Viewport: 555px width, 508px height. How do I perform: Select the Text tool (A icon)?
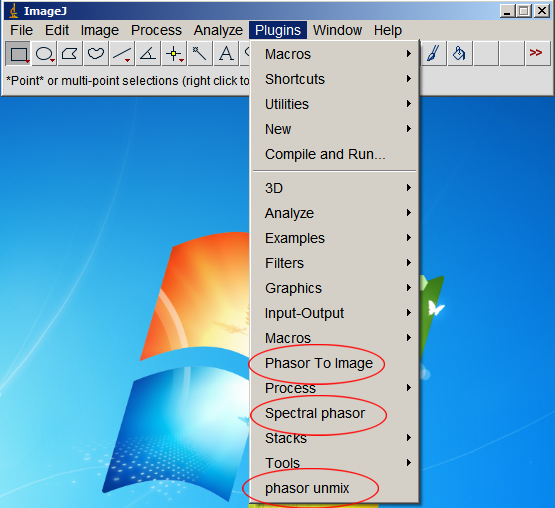tap(226, 53)
